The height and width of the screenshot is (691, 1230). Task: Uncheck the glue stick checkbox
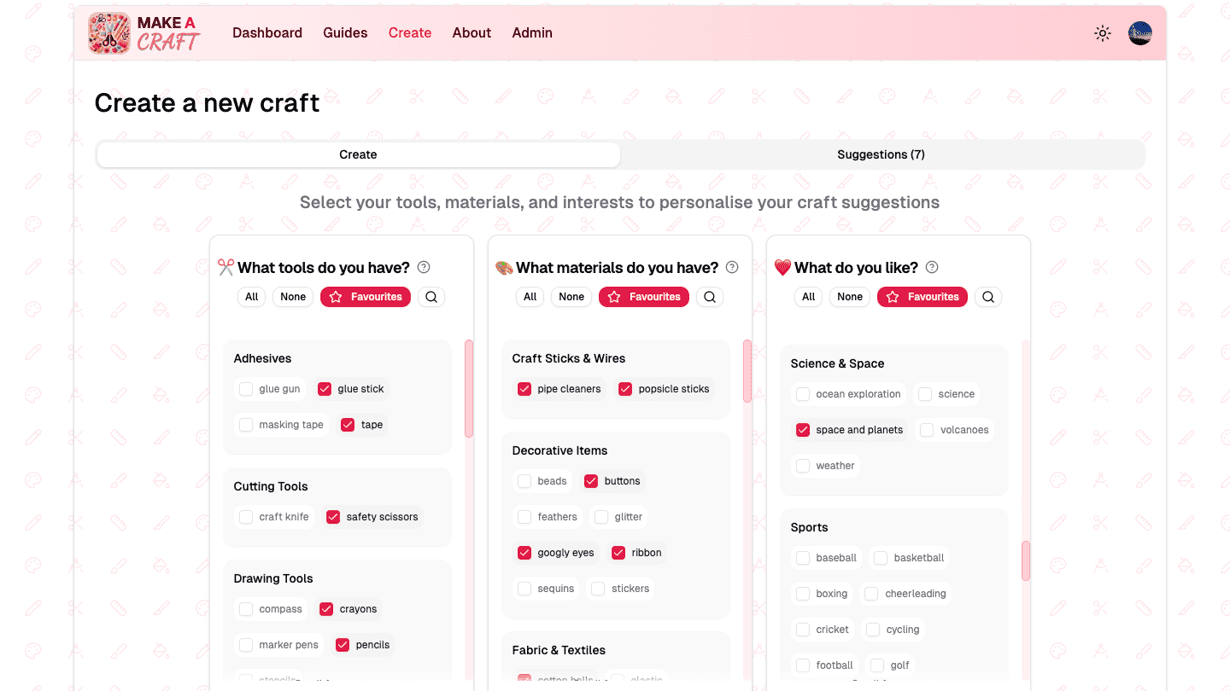324,388
